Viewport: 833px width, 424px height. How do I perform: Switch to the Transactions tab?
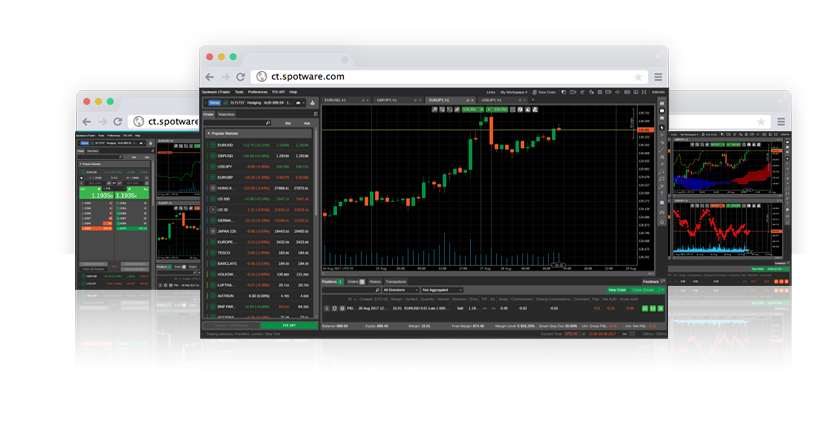tap(396, 282)
